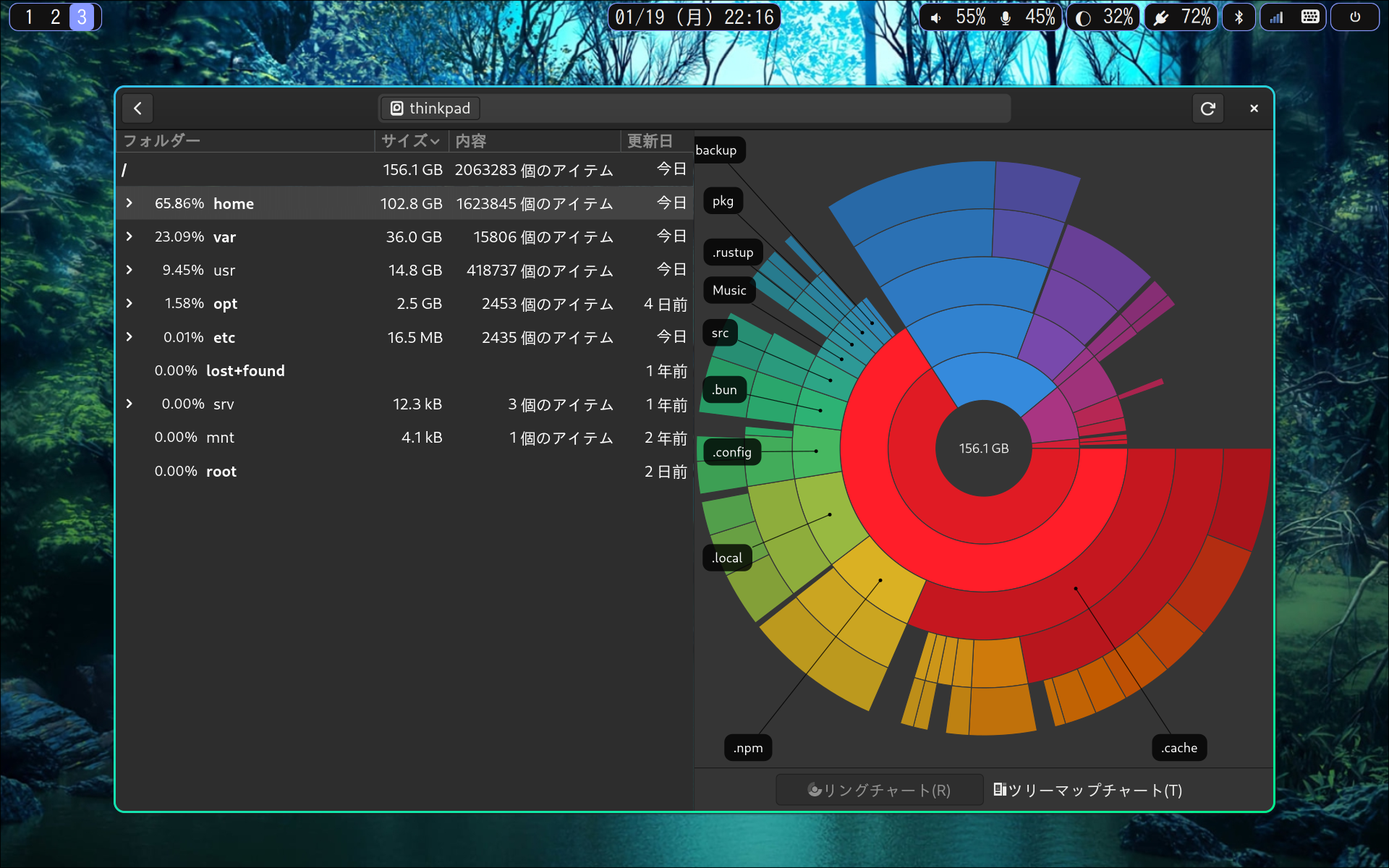Click the rescan refresh icon
The width and height of the screenshot is (1389, 868).
tap(1207, 109)
